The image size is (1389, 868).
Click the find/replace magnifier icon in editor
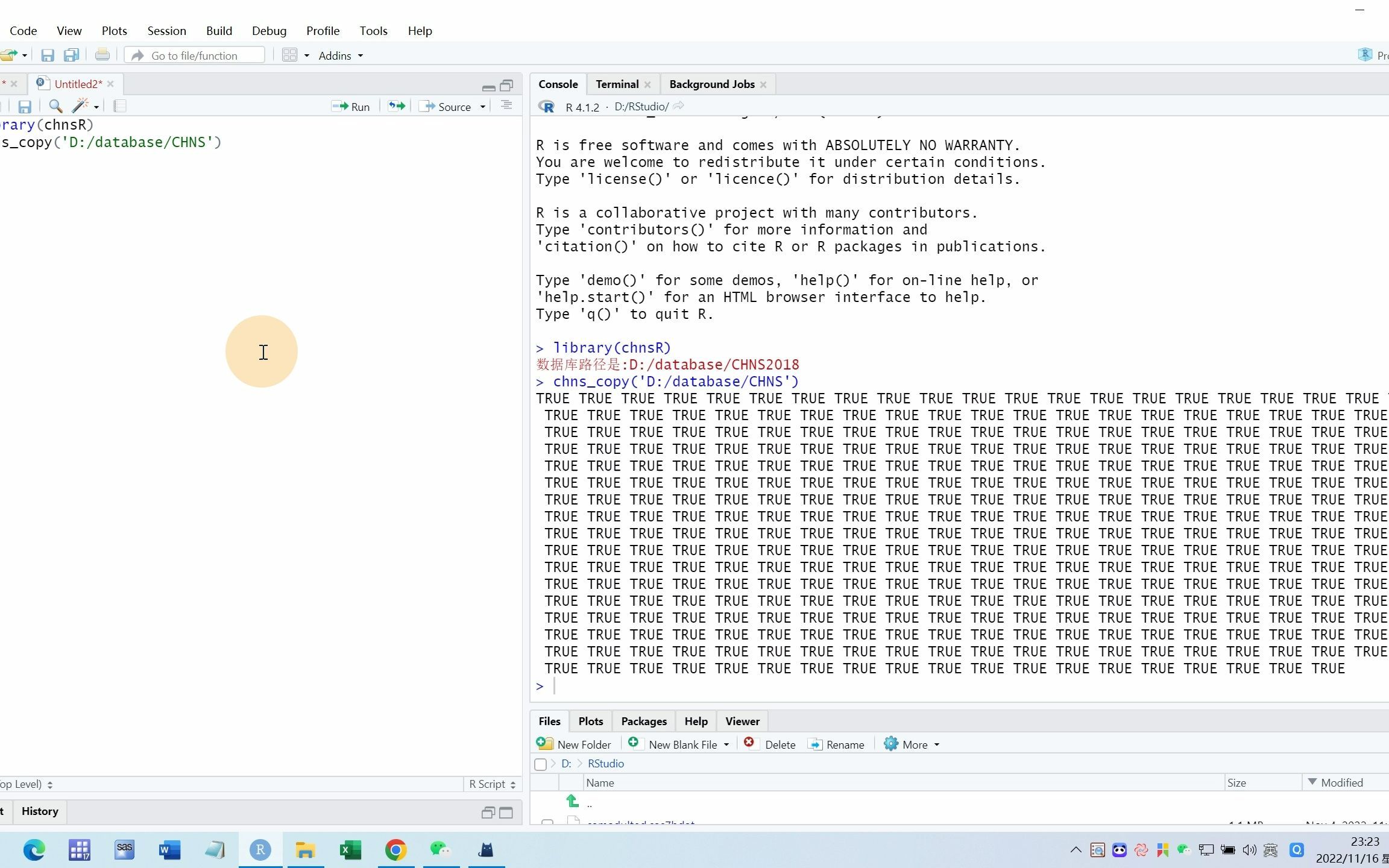(55, 106)
